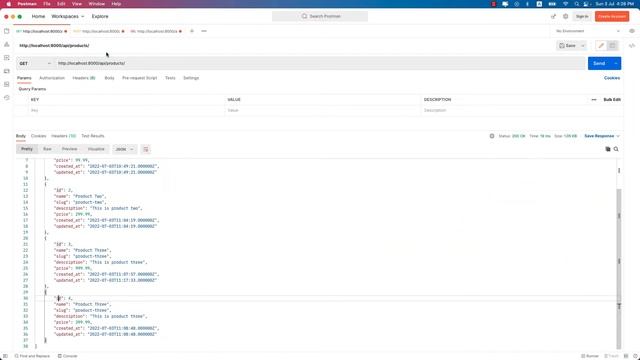Click the Sign In button
The width and height of the screenshot is (640, 360).
point(582,16)
